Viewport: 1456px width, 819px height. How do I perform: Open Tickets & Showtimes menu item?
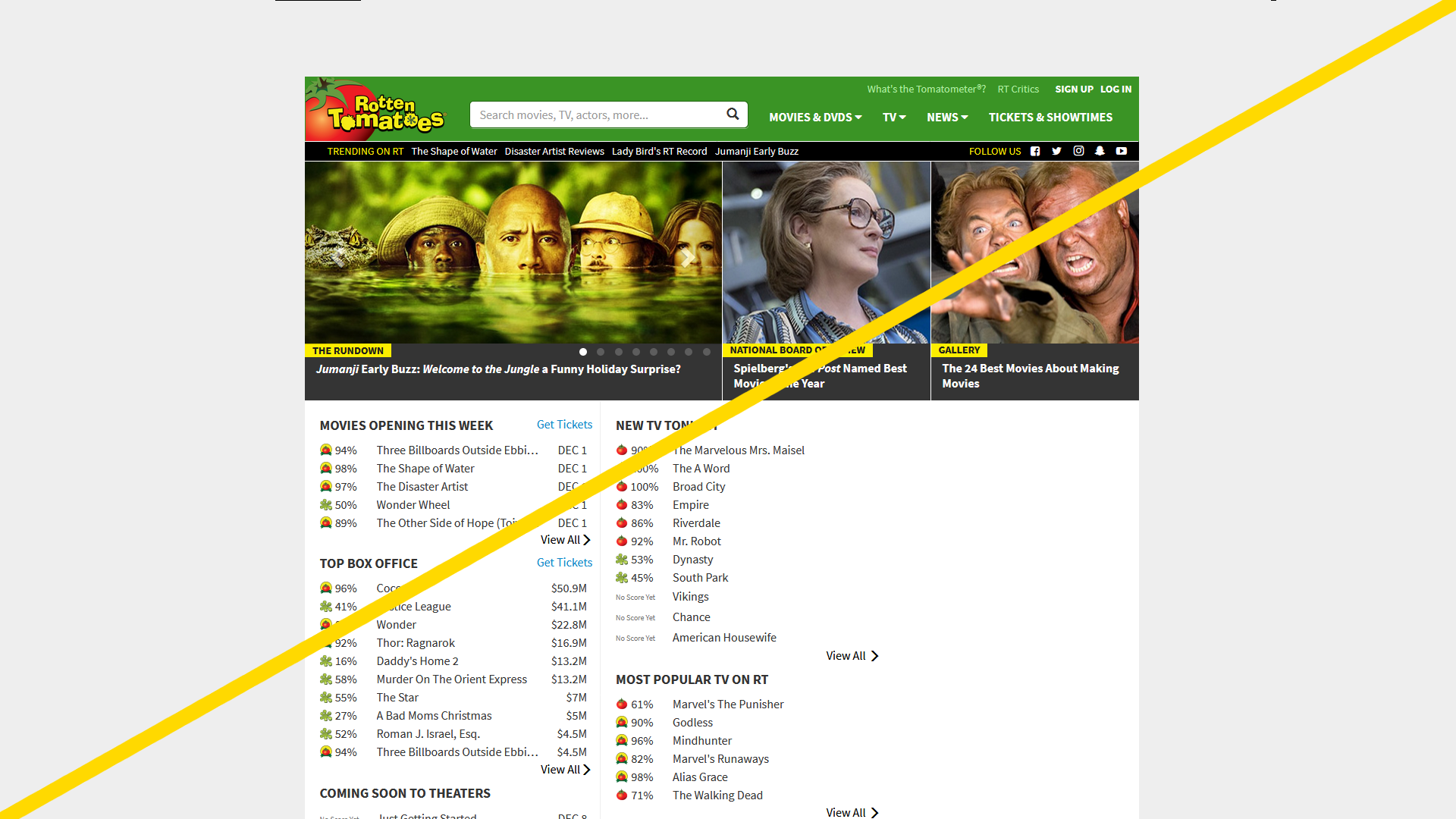pyautogui.click(x=1050, y=118)
